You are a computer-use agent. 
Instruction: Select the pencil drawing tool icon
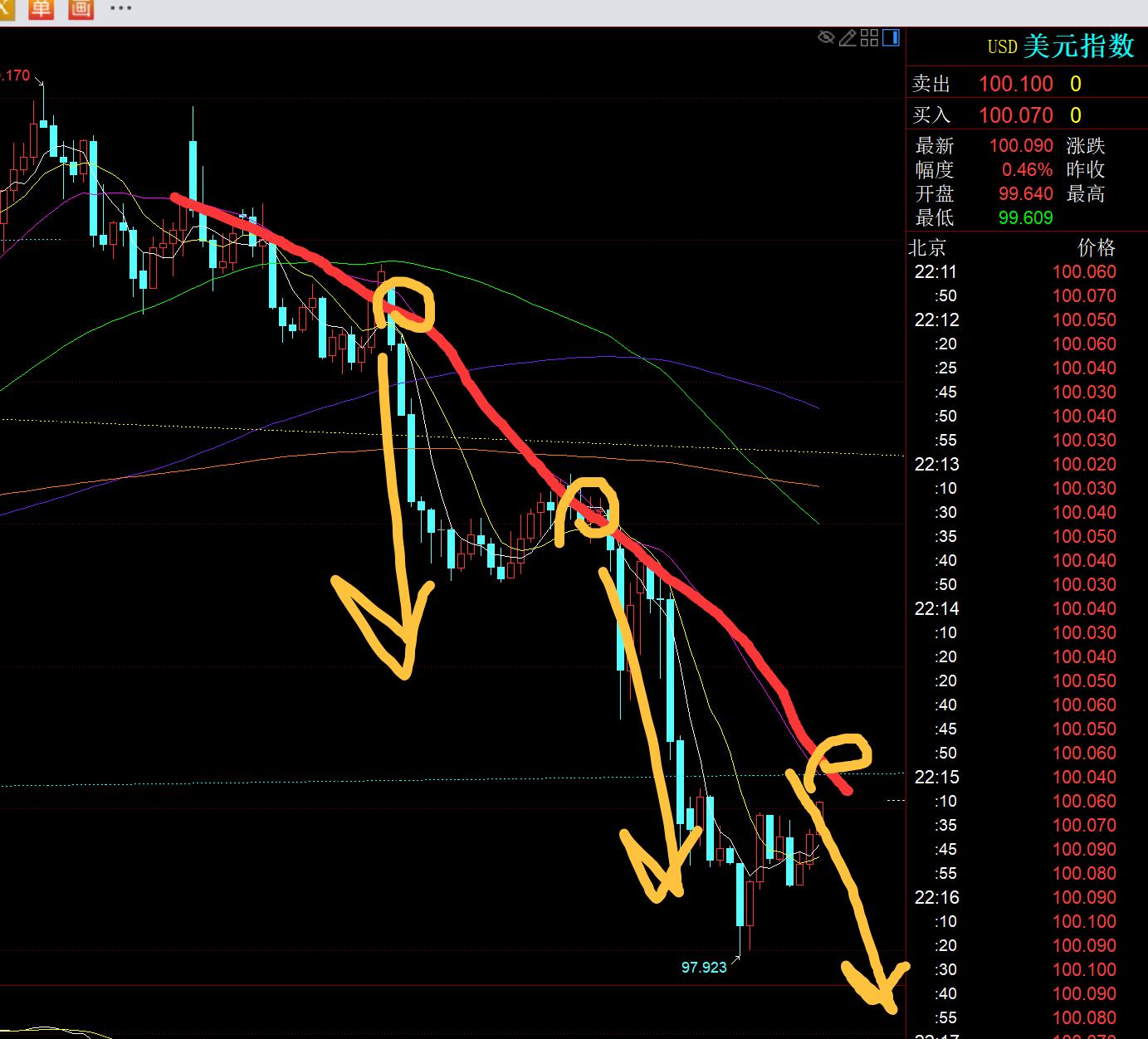click(848, 37)
